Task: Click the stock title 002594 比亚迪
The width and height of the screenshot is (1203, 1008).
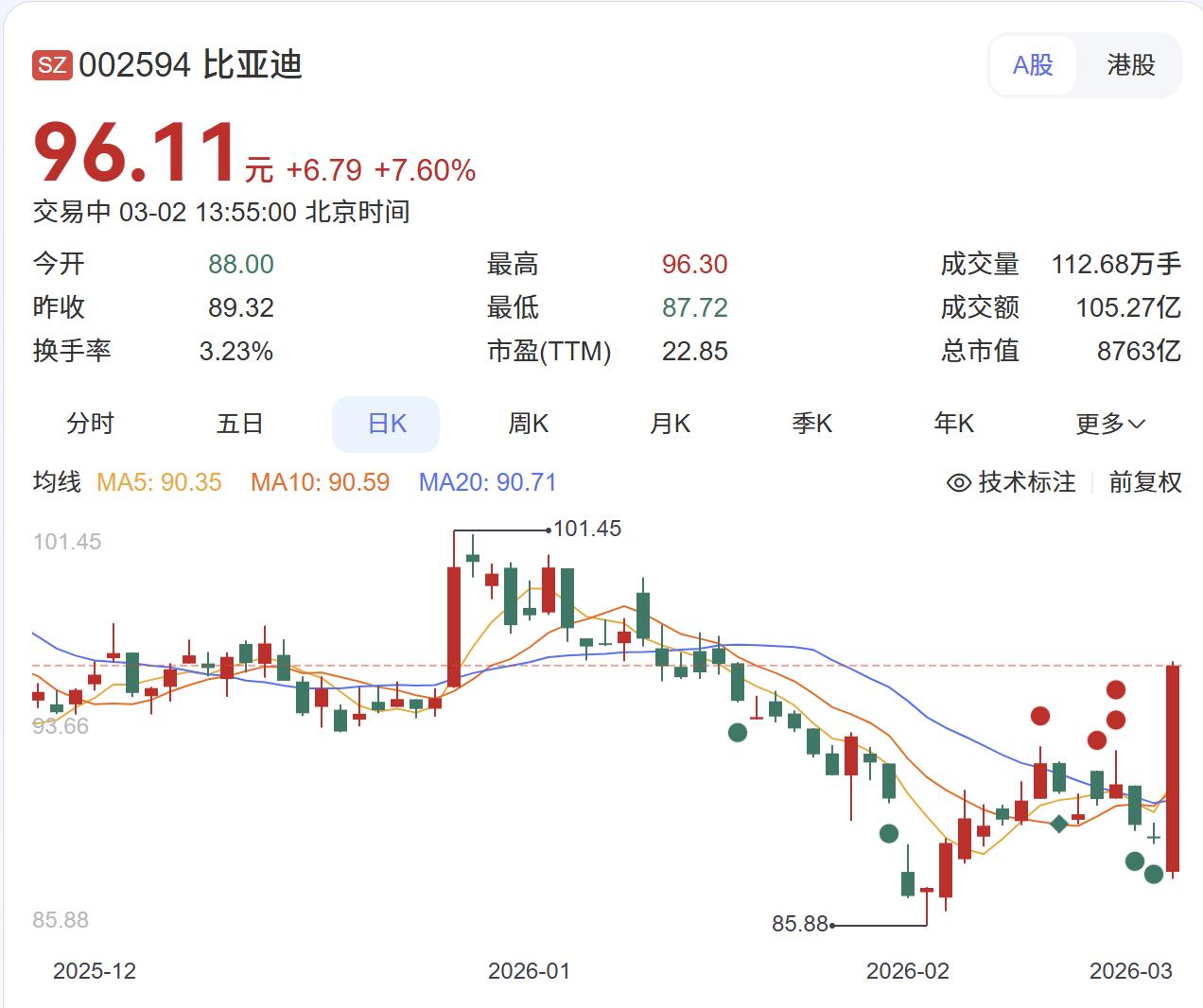Action: click(x=190, y=65)
